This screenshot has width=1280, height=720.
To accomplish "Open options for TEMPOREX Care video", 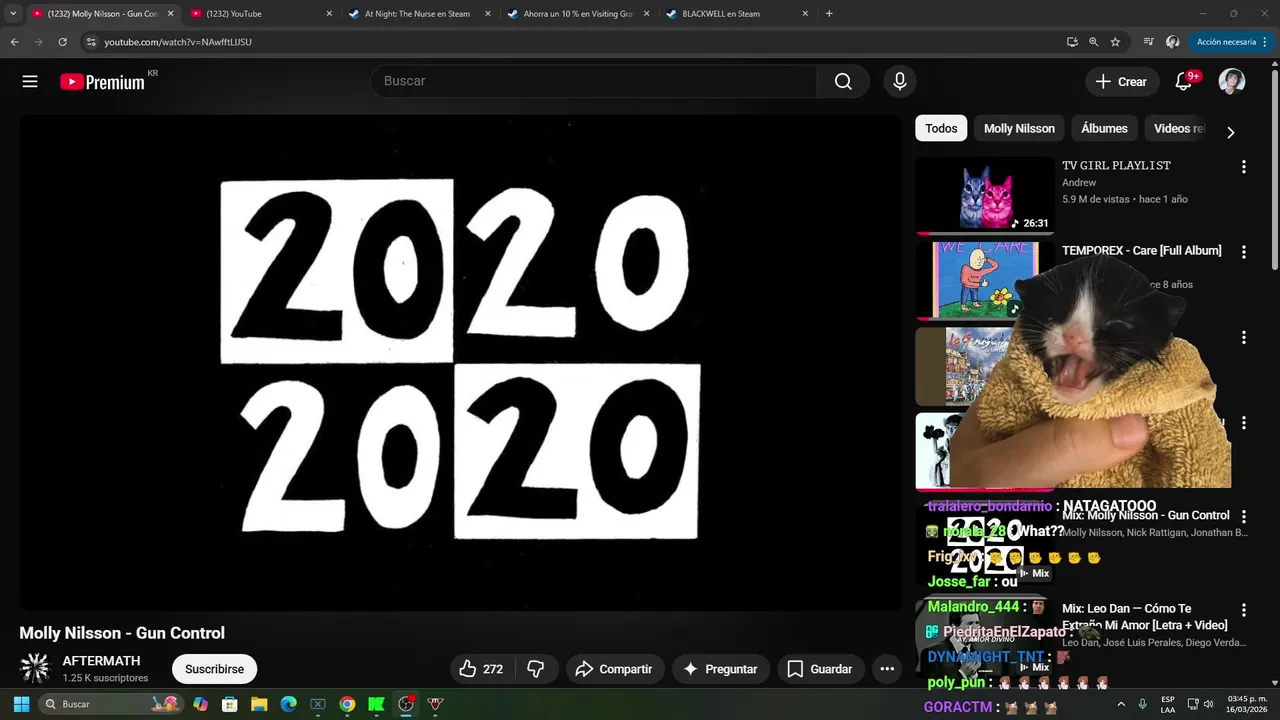I will 1244,252.
